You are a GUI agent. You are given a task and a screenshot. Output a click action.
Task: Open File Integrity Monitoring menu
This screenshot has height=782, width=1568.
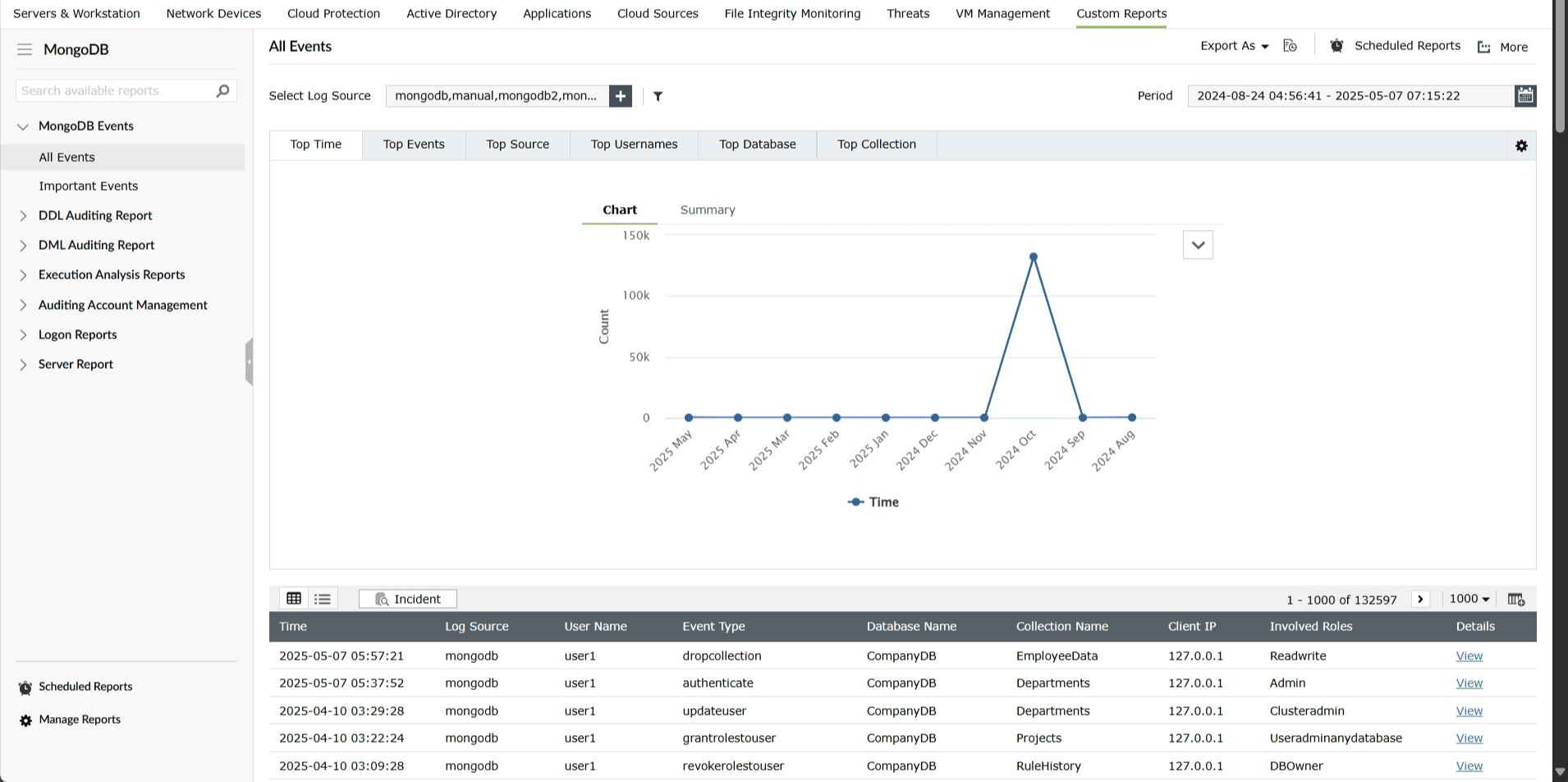tap(792, 13)
